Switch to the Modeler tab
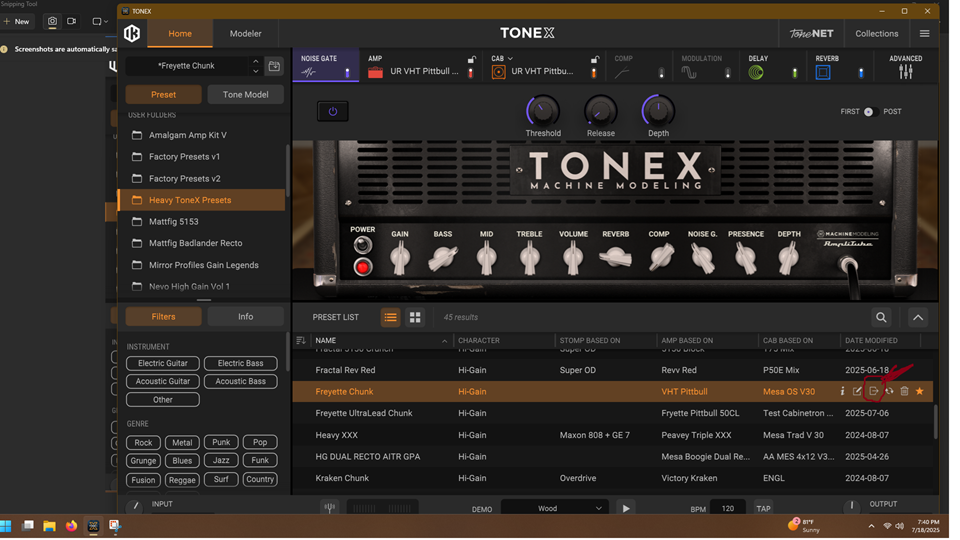 pos(245,34)
